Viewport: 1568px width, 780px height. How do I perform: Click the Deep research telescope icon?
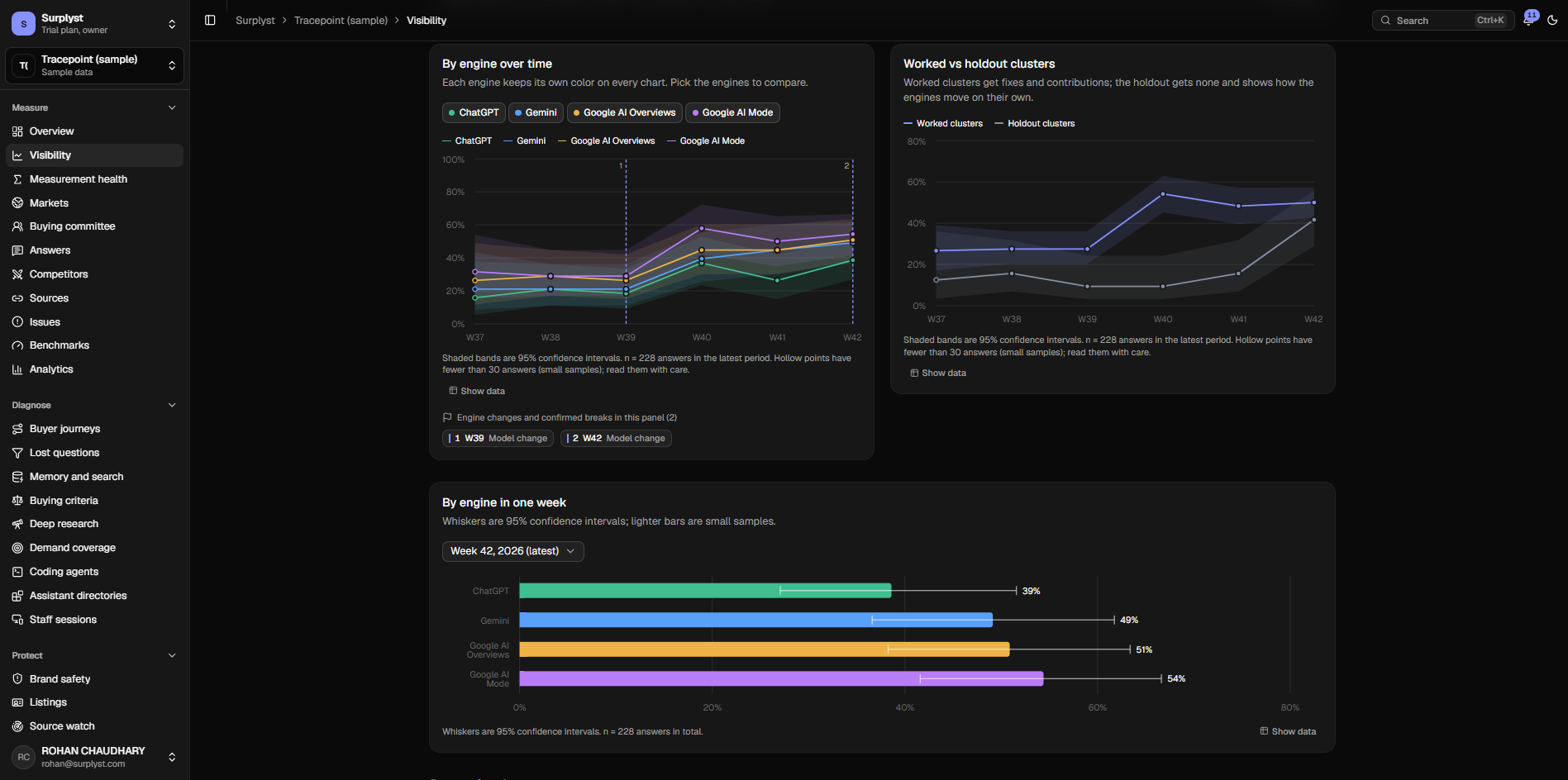pyautogui.click(x=17, y=524)
